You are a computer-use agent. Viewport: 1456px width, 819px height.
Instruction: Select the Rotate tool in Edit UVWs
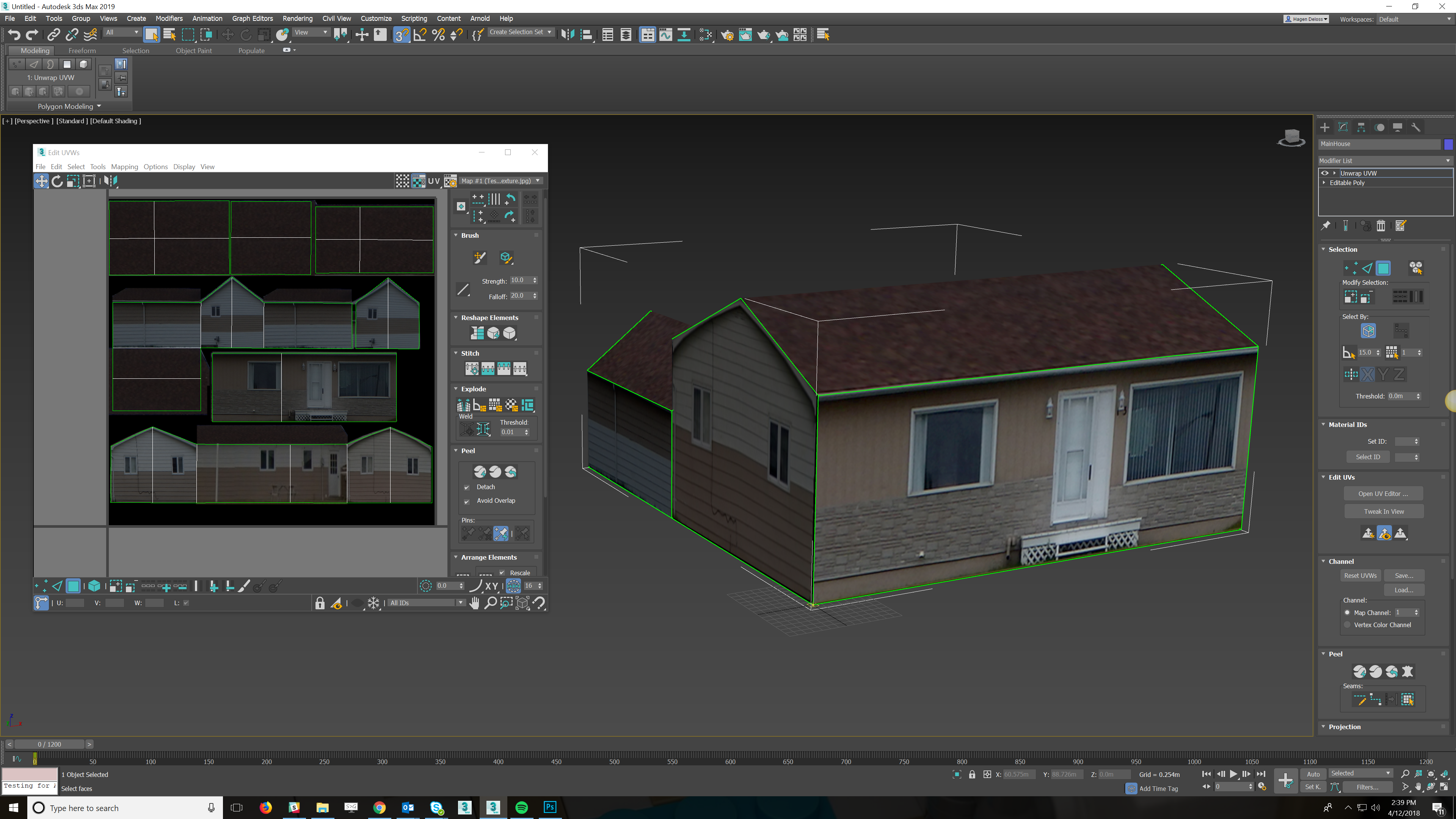point(57,181)
